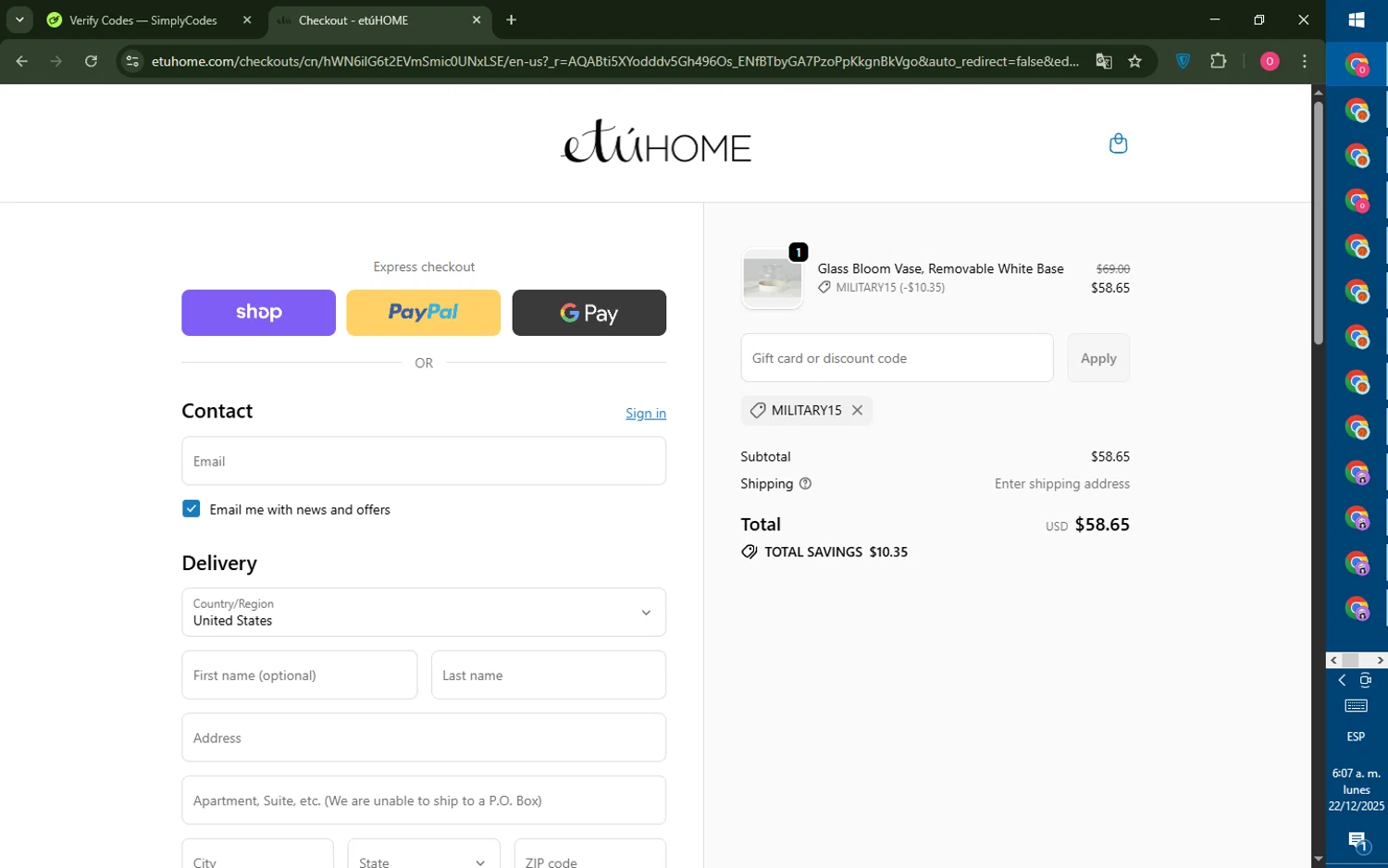1388x868 pixels.
Task: Click the translate page icon
Action: pos(1103,61)
